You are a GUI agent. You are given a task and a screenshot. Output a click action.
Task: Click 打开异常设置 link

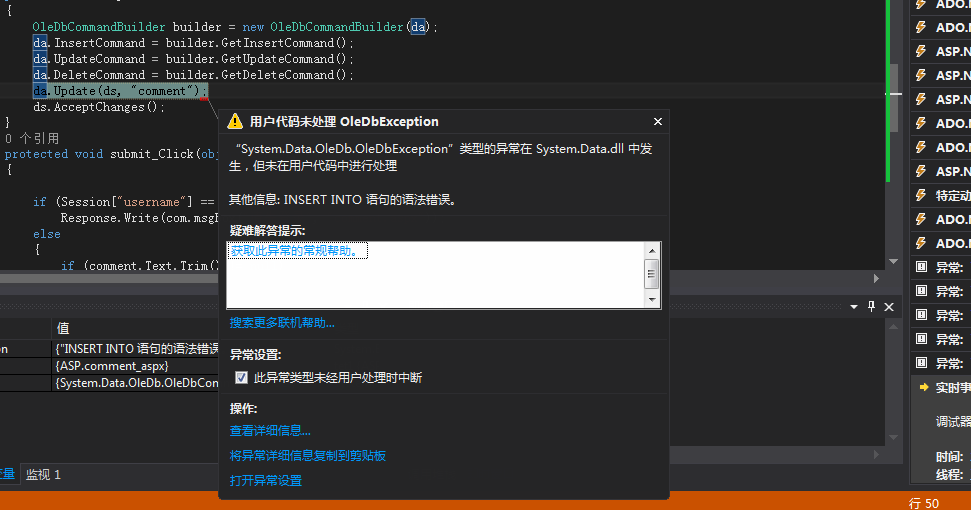(266, 480)
